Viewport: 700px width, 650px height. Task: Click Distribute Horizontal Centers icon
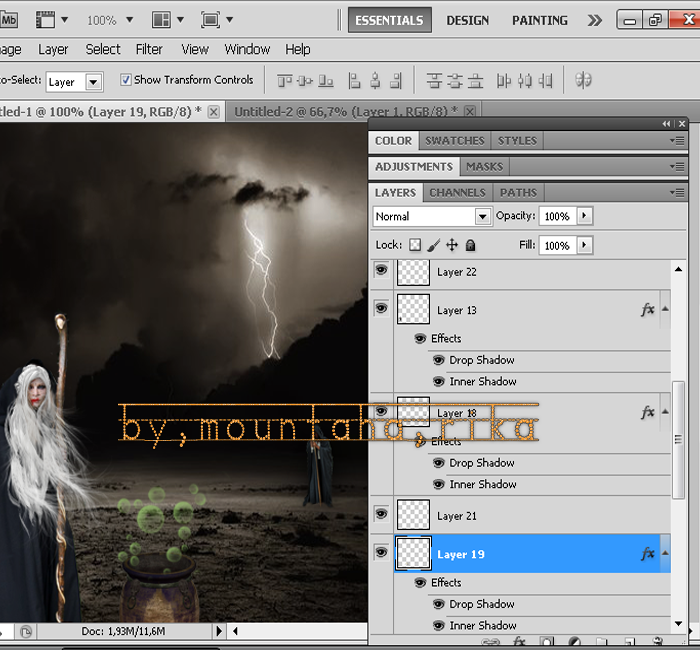525,81
